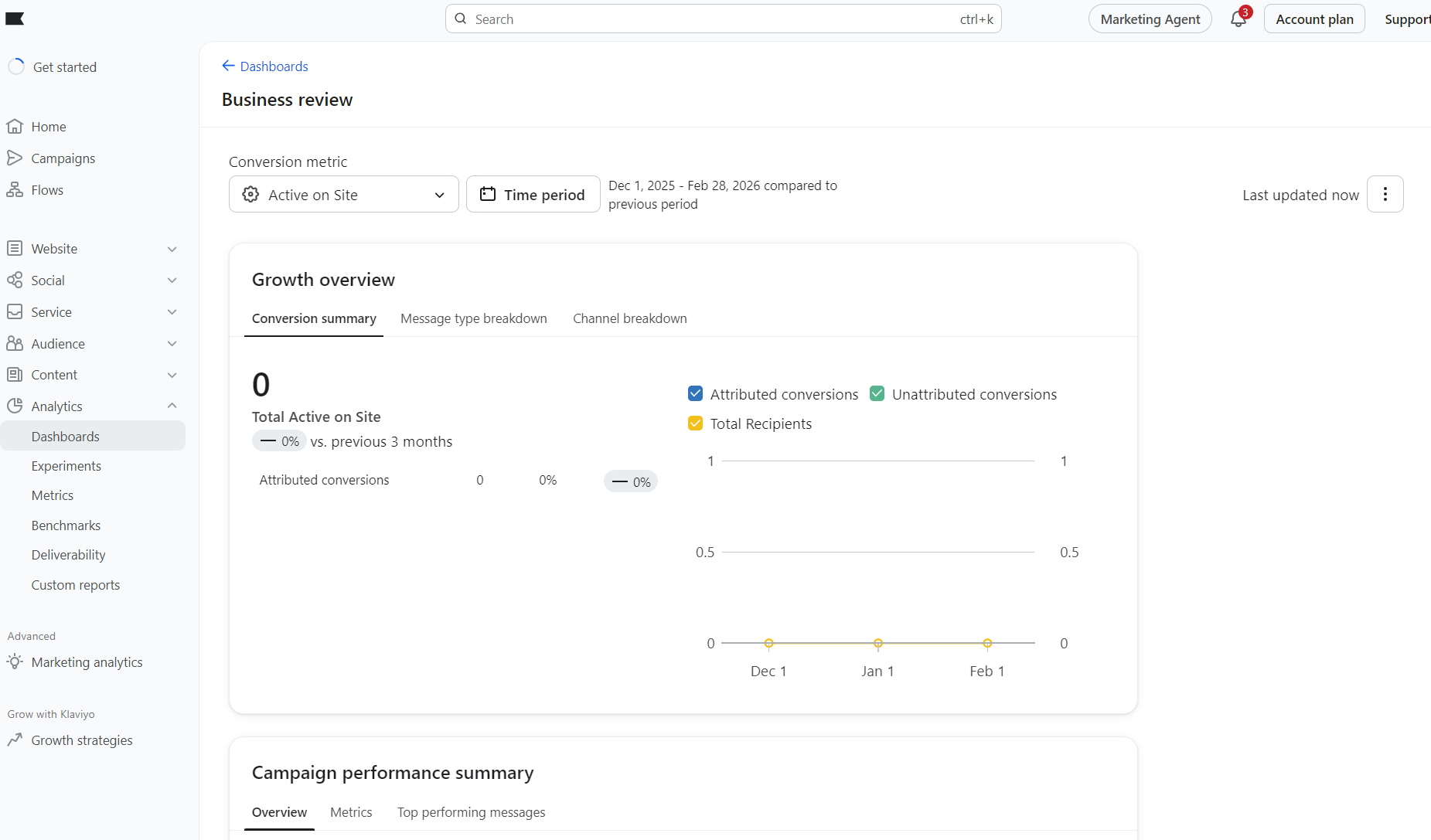Click inside the Search field
Image resolution: width=1431 pixels, height=840 pixels.
696,19
